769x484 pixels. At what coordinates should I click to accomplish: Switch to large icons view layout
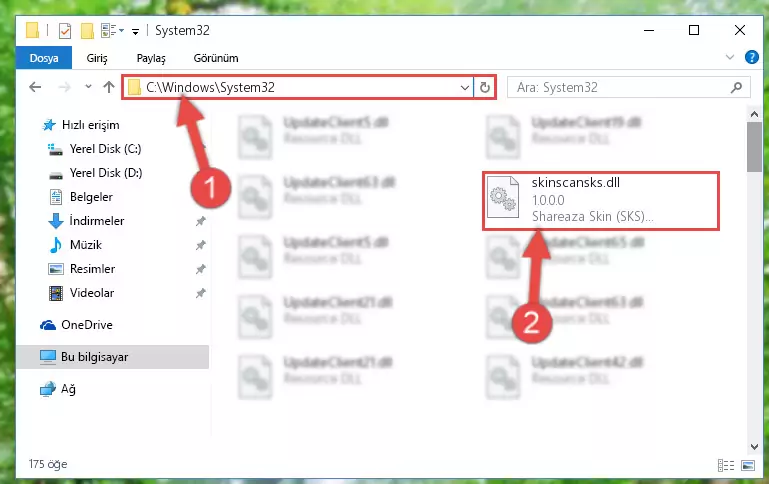(748, 465)
